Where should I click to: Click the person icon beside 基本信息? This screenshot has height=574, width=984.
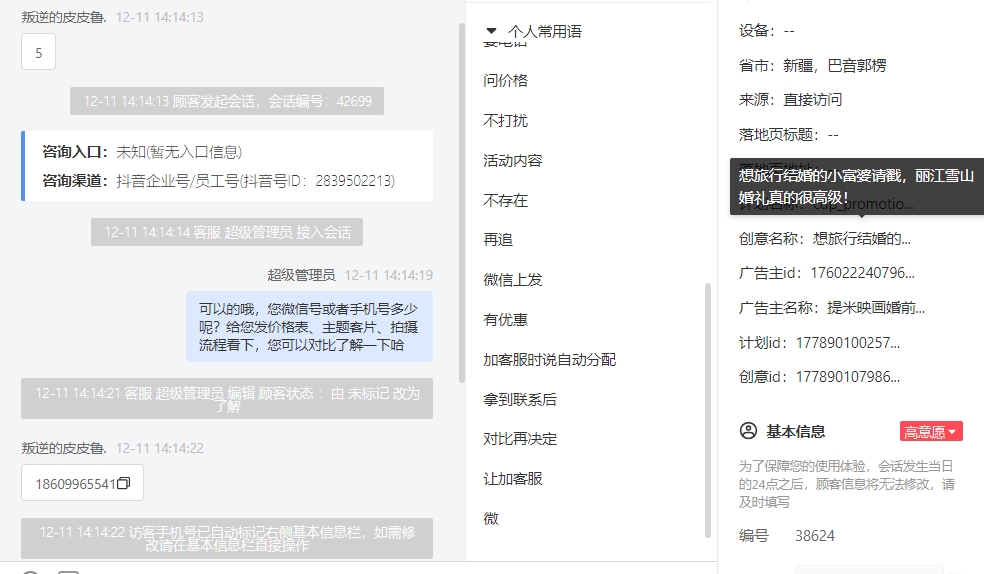pyautogui.click(x=748, y=431)
